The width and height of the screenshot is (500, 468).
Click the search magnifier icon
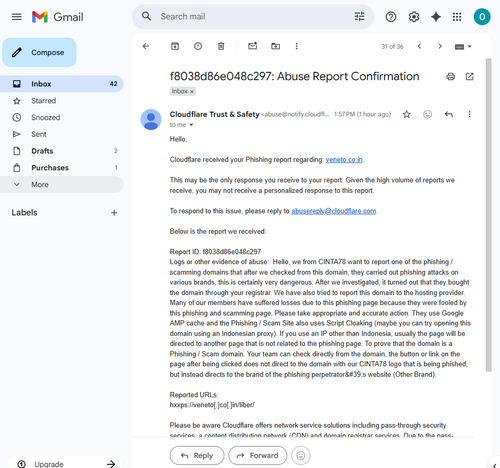click(x=146, y=16)
